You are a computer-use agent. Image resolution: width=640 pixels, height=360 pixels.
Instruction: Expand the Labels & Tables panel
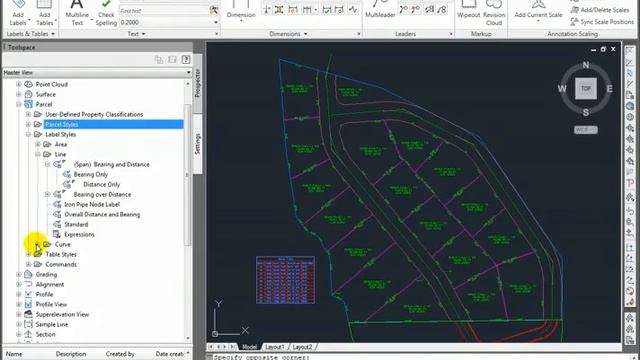pos(31,34)
